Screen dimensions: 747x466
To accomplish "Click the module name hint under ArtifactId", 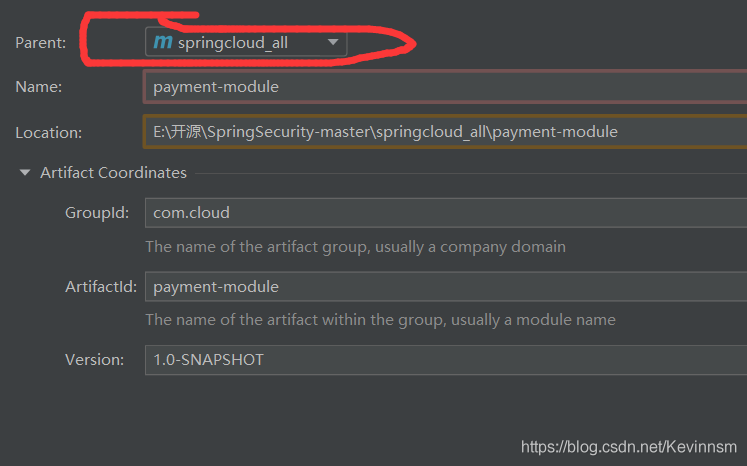I will [380, 320].
